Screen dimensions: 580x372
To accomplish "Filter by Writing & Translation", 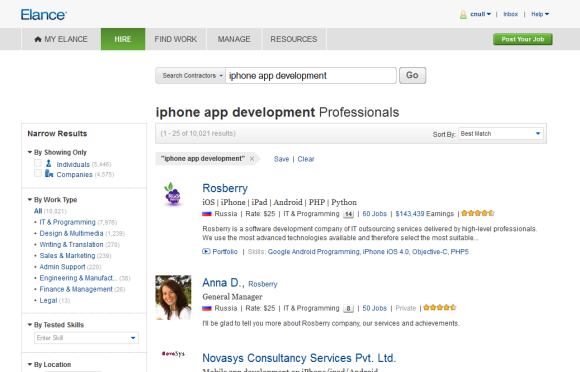I will click(71, 244).
